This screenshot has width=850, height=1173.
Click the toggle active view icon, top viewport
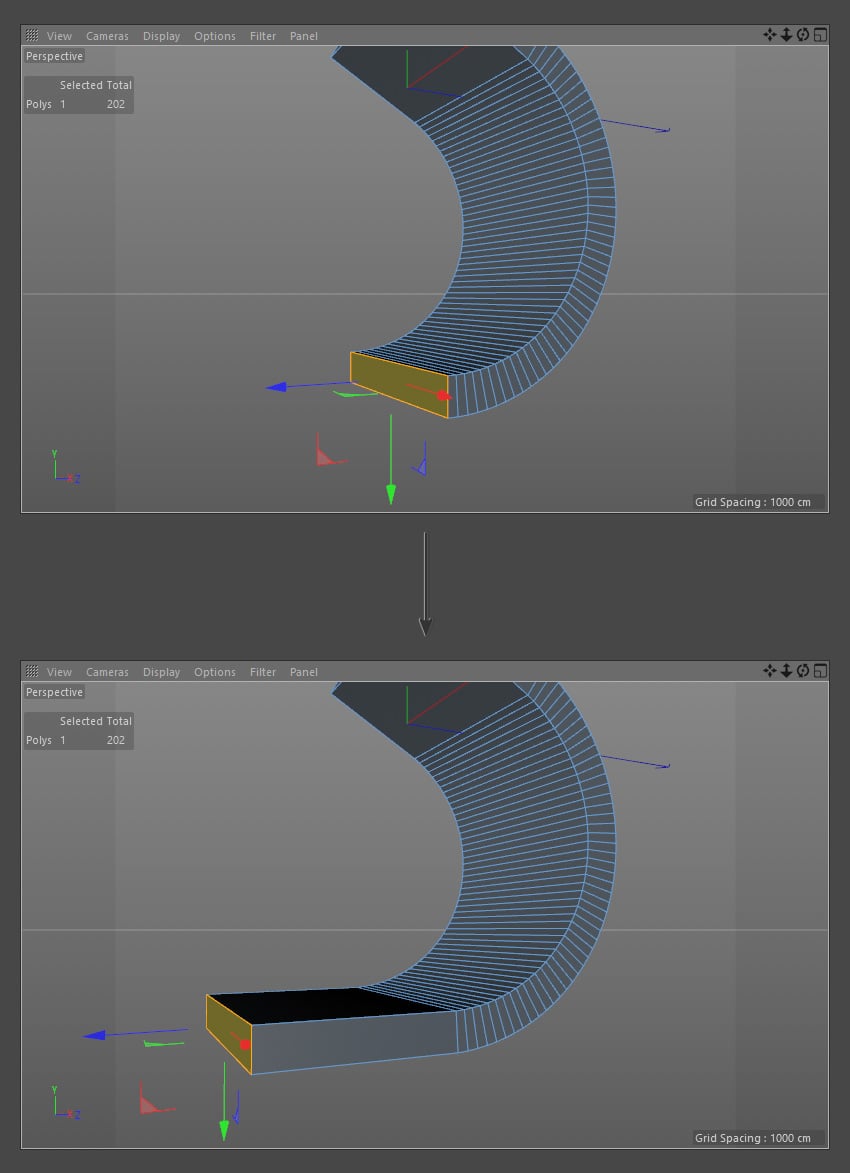point(820,34)
